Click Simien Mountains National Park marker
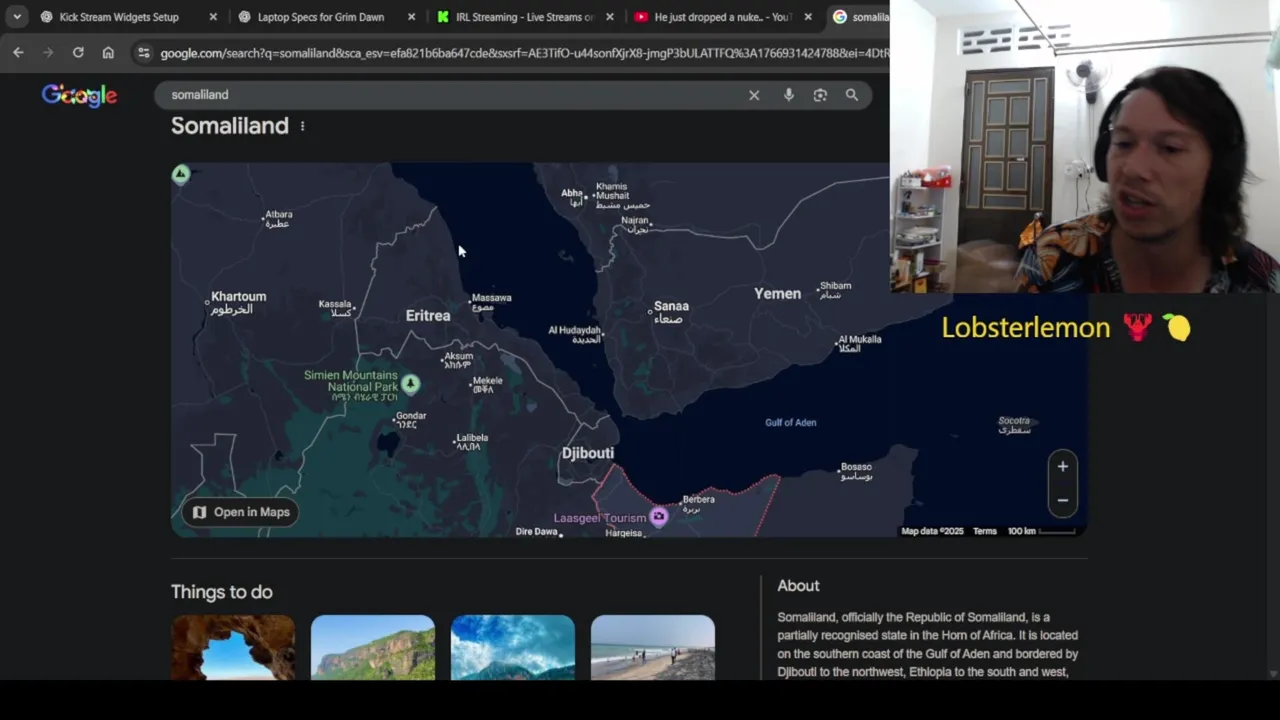Image resolution: width=1280 pixels, height=720 pixels. (410, 383)
